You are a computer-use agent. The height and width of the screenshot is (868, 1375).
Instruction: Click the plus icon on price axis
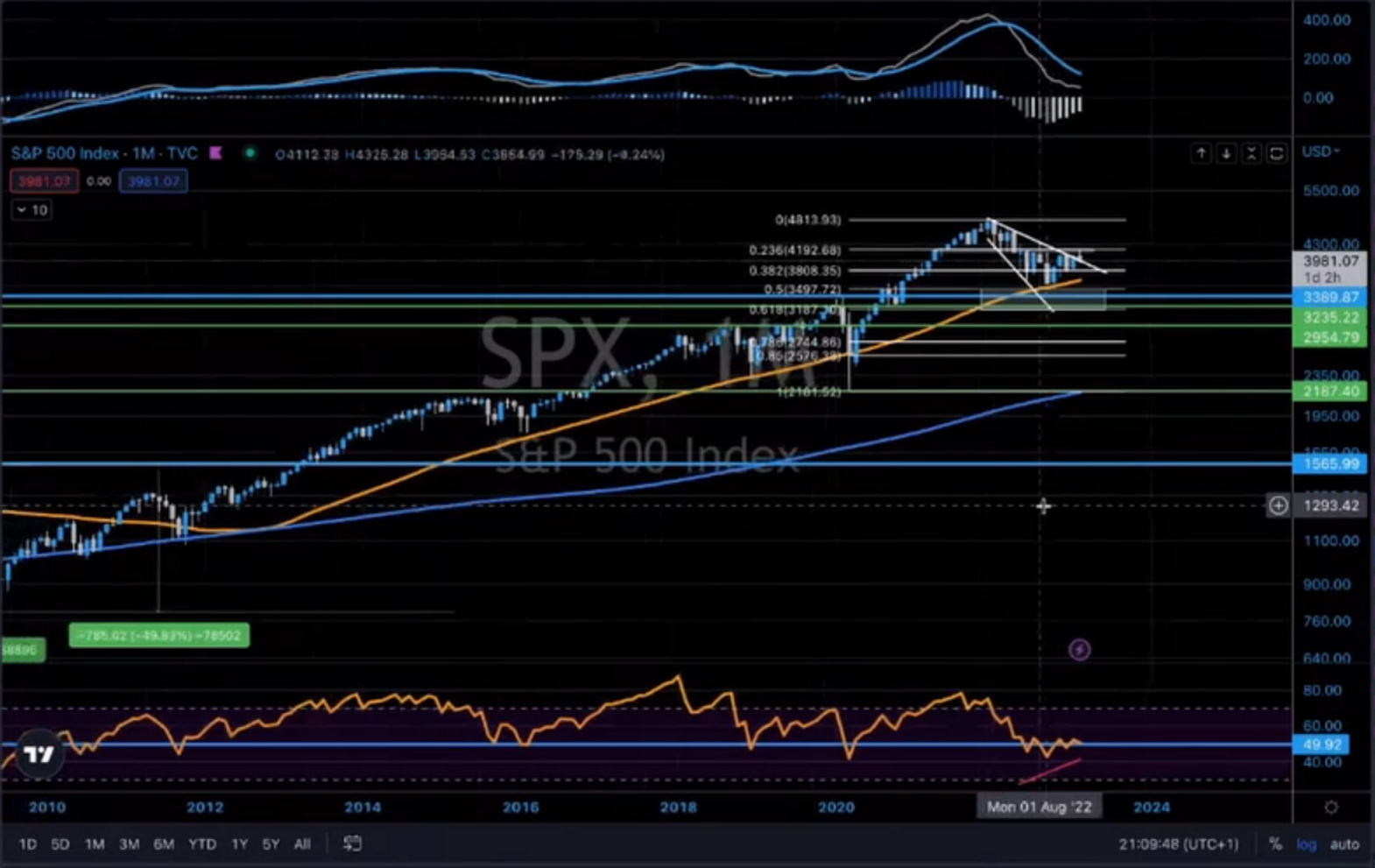[x=1279, y=505]
